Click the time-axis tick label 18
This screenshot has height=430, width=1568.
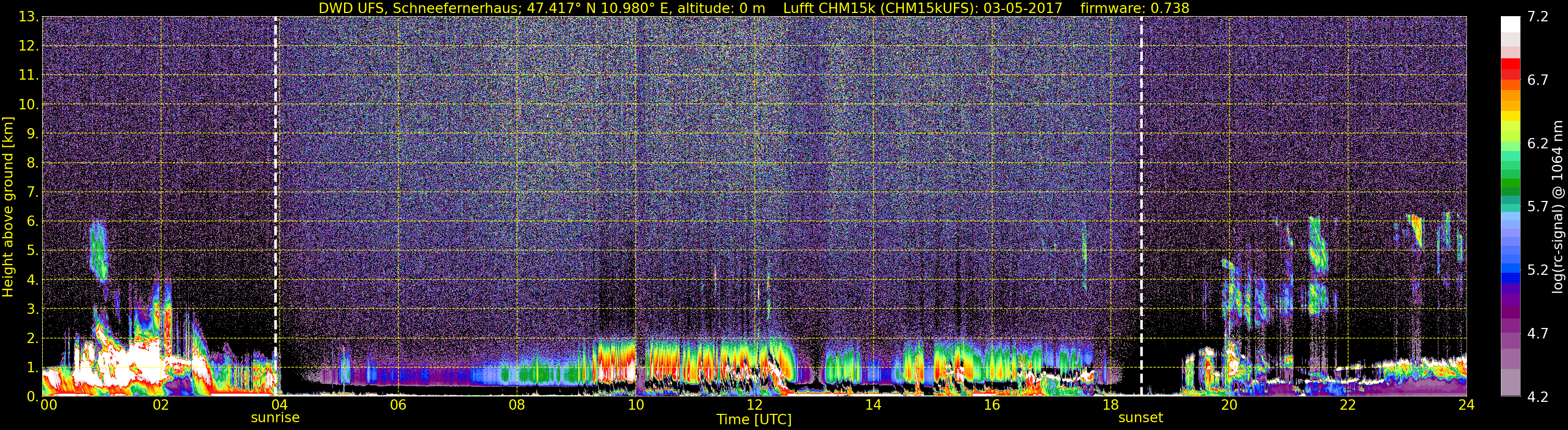tap(1110, 405)
